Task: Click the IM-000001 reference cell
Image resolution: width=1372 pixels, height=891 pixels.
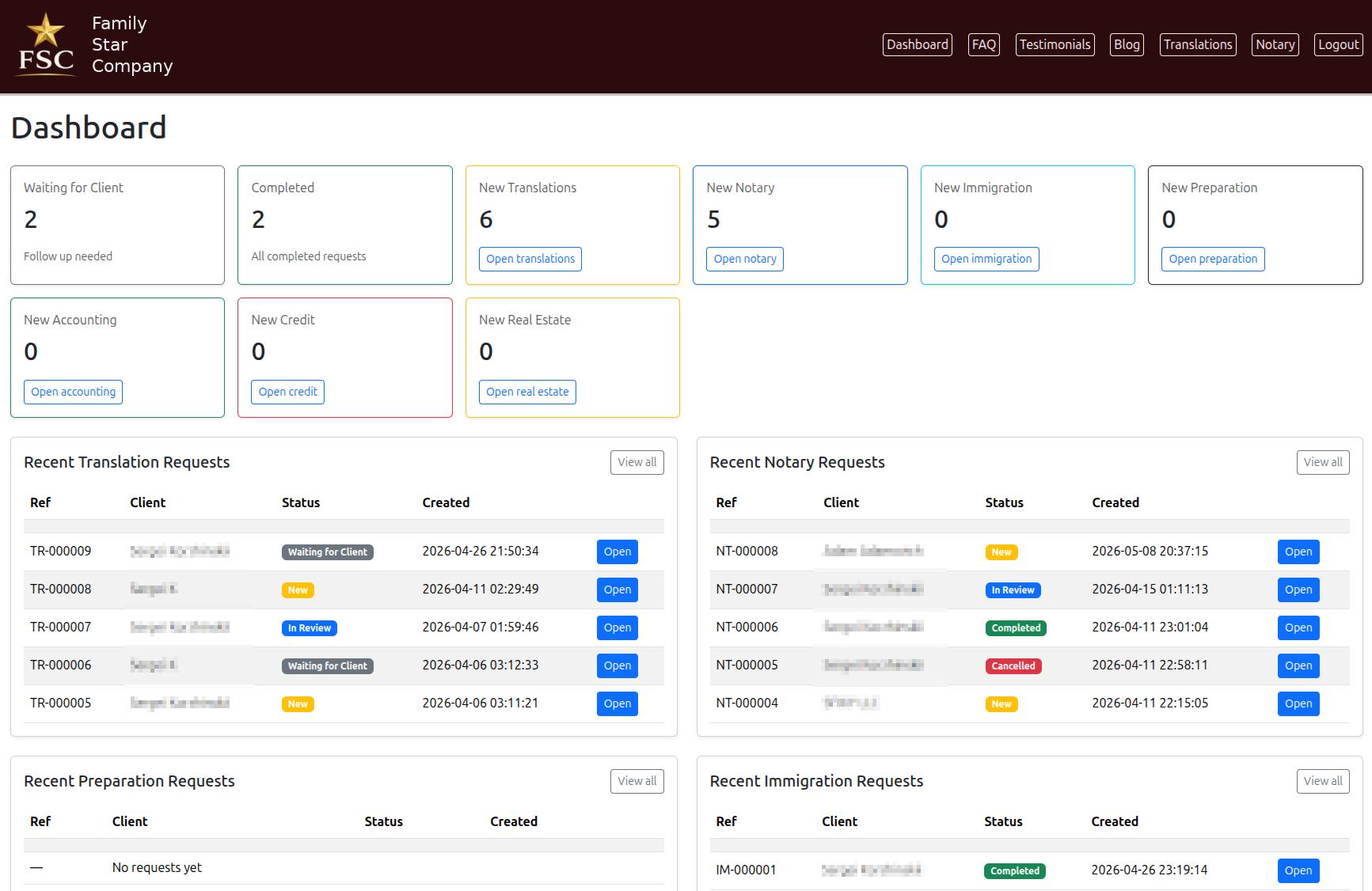Action: (746, 870)
